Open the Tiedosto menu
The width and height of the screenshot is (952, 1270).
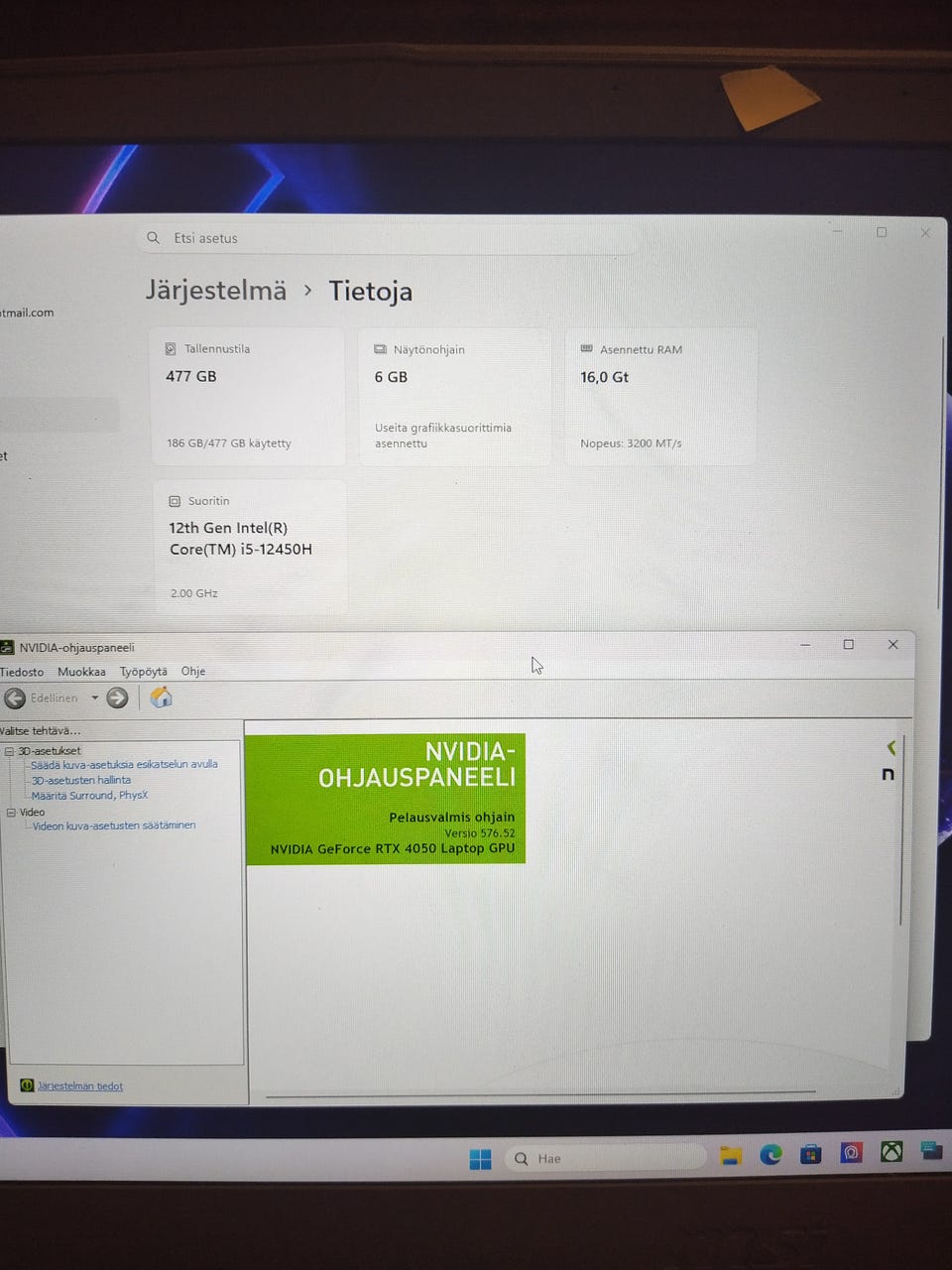(22, 673)
